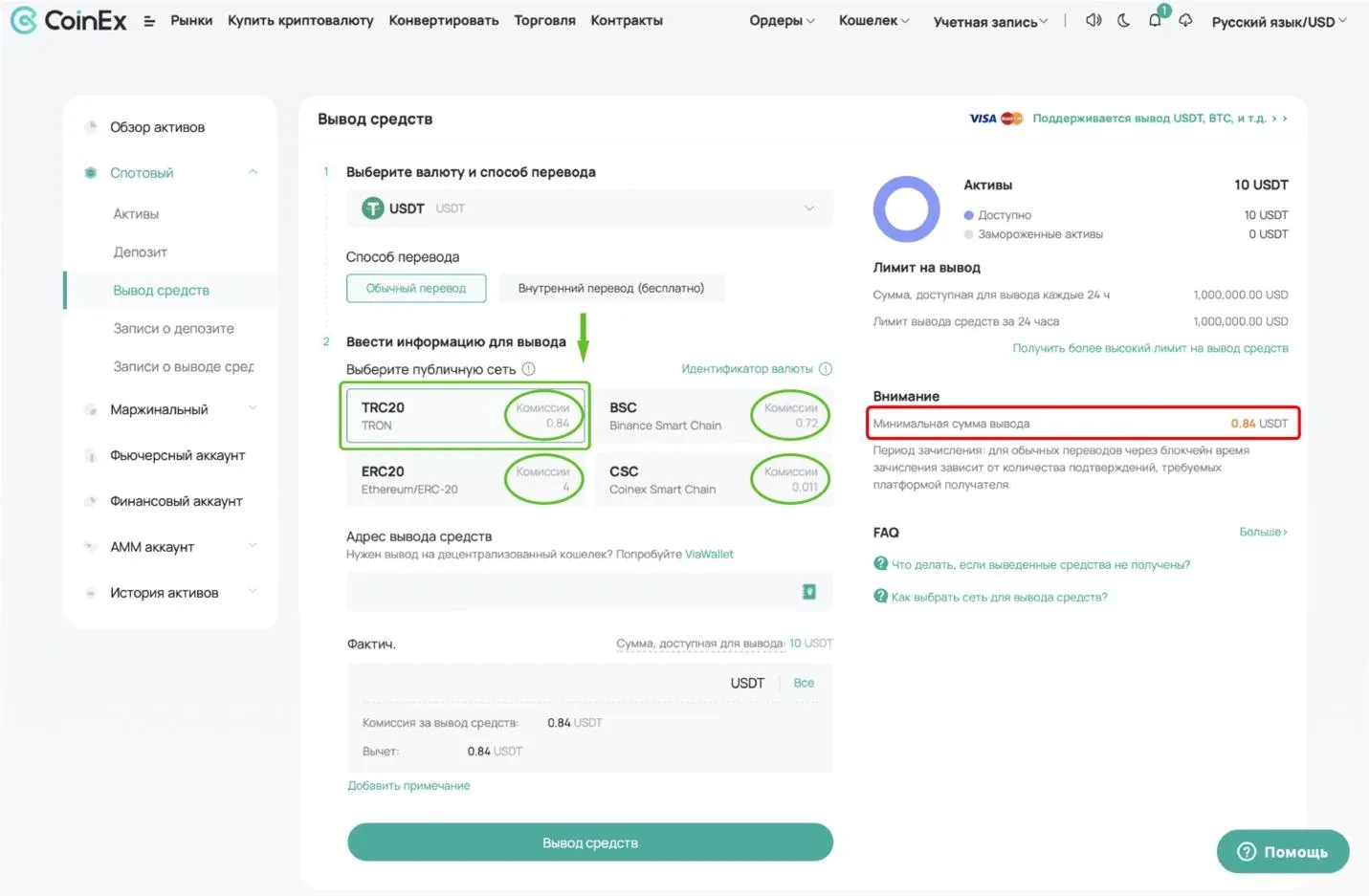Click info icon next to Выберите публичную сеть

(x=528, y=369)
